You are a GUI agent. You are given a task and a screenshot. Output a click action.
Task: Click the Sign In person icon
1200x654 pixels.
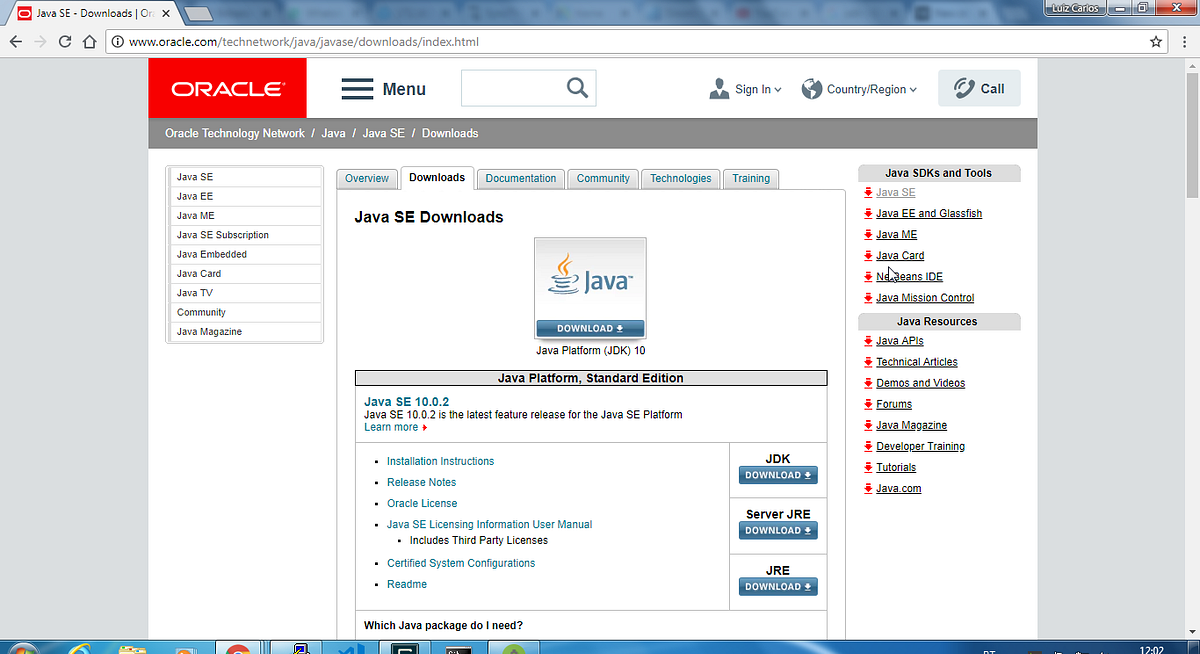718,89
